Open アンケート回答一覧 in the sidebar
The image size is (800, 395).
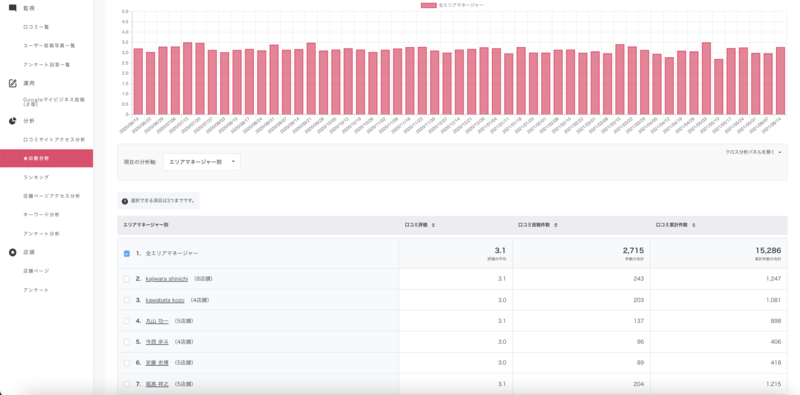pyautogui.click(x=46, y=65)
